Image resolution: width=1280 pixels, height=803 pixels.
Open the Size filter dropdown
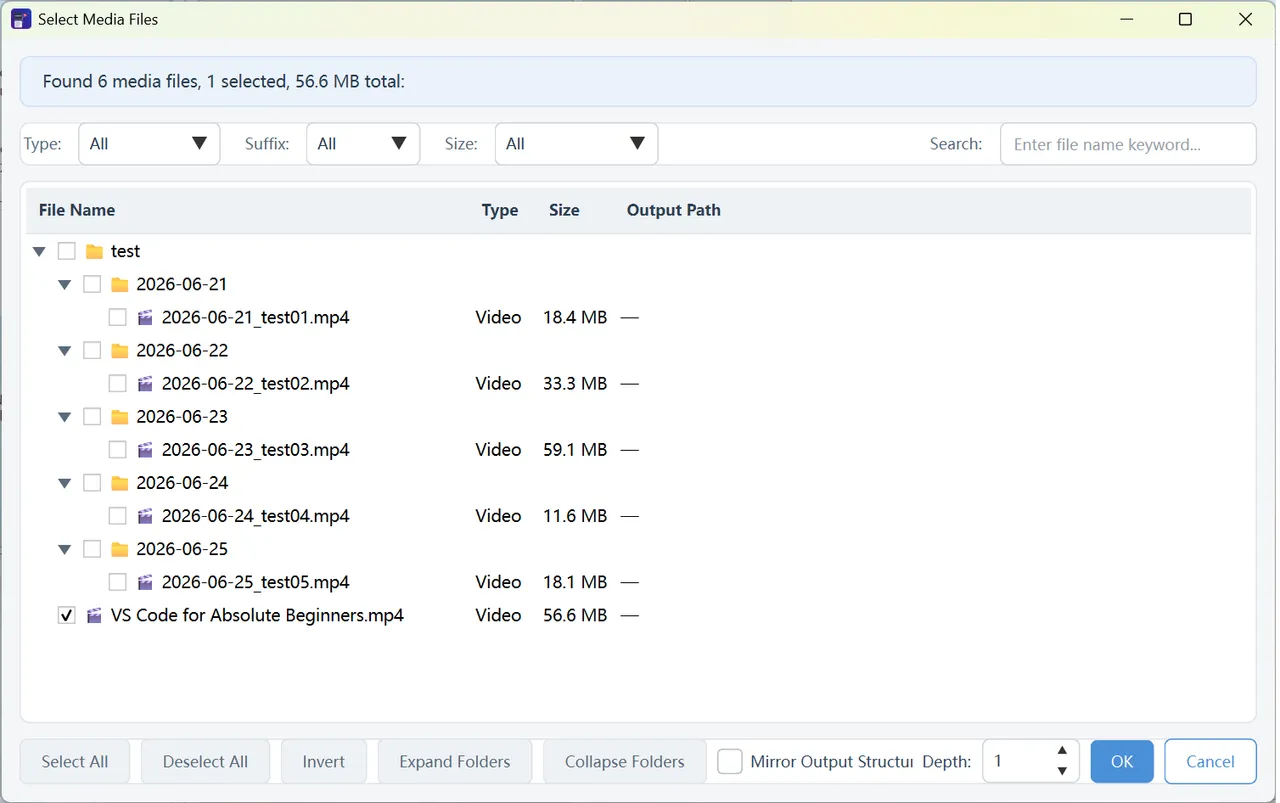576,144
